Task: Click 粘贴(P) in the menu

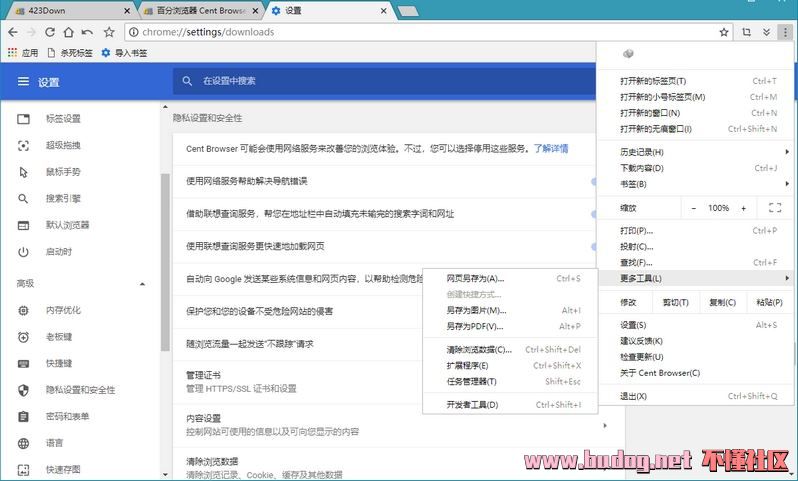Action: coord(770,302)
